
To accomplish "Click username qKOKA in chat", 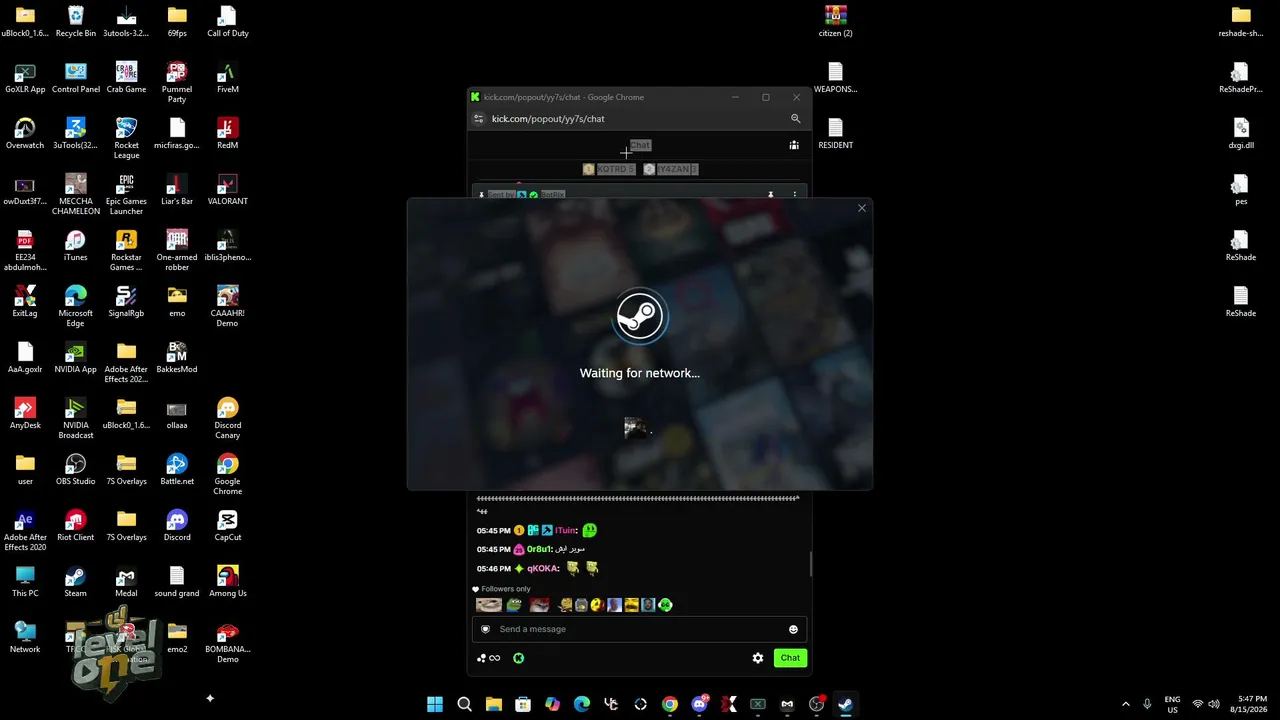I will (x=543, y=569).
